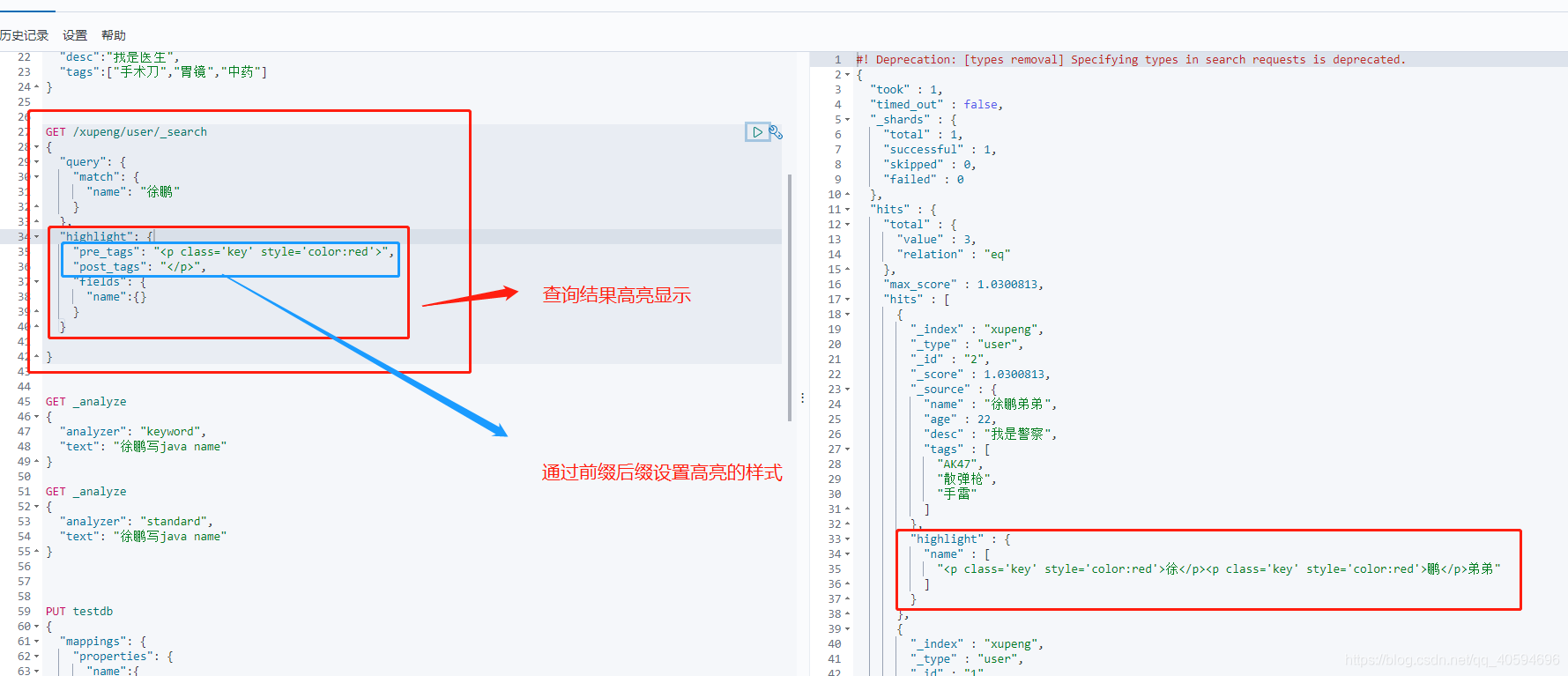Screen dimensions: 1568x676
Task: Fold the first hit object at line 18
Action: click(x=848, y=315)
